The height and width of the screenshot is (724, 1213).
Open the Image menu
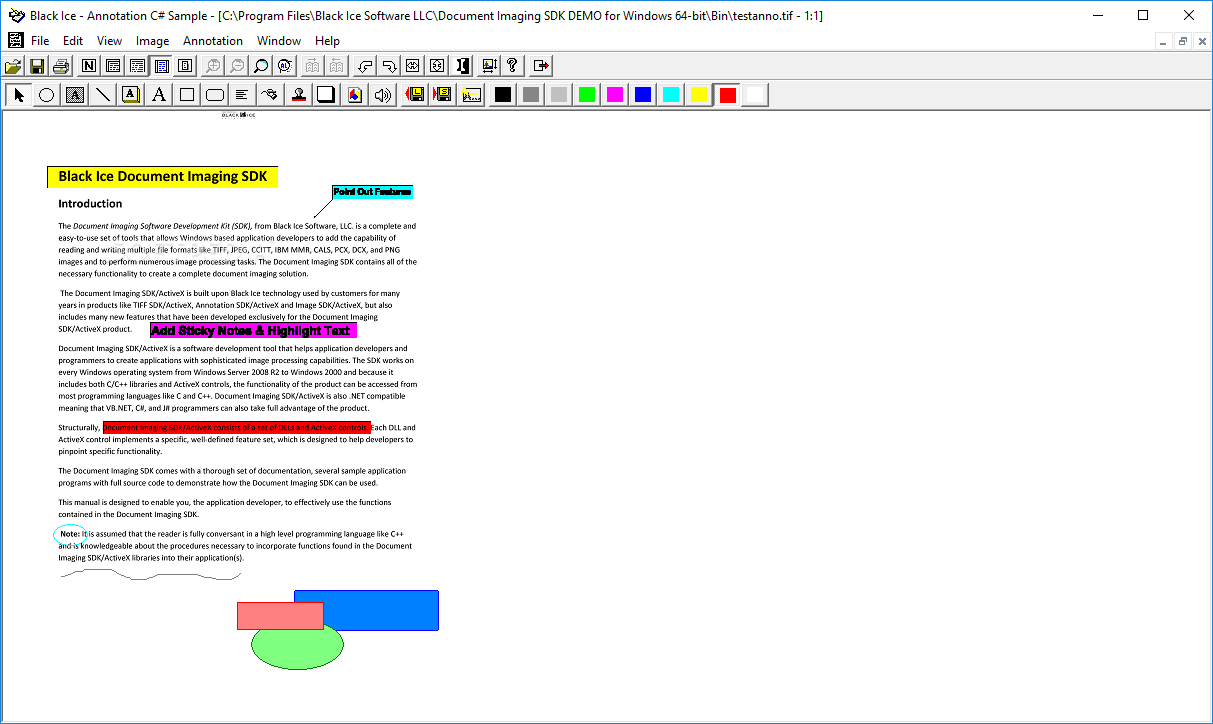[153, 41]
